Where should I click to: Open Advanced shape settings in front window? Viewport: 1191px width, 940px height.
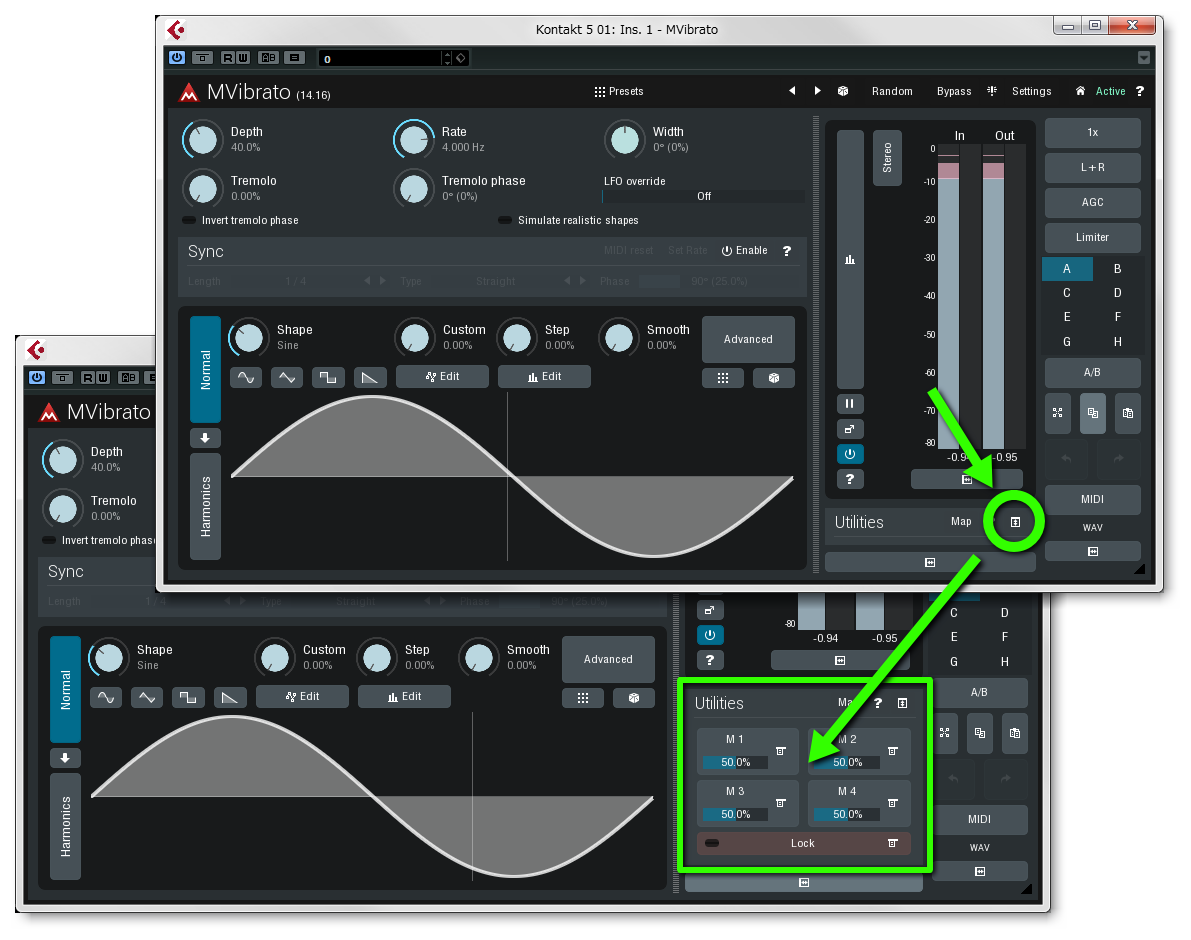tap(748, 339)
